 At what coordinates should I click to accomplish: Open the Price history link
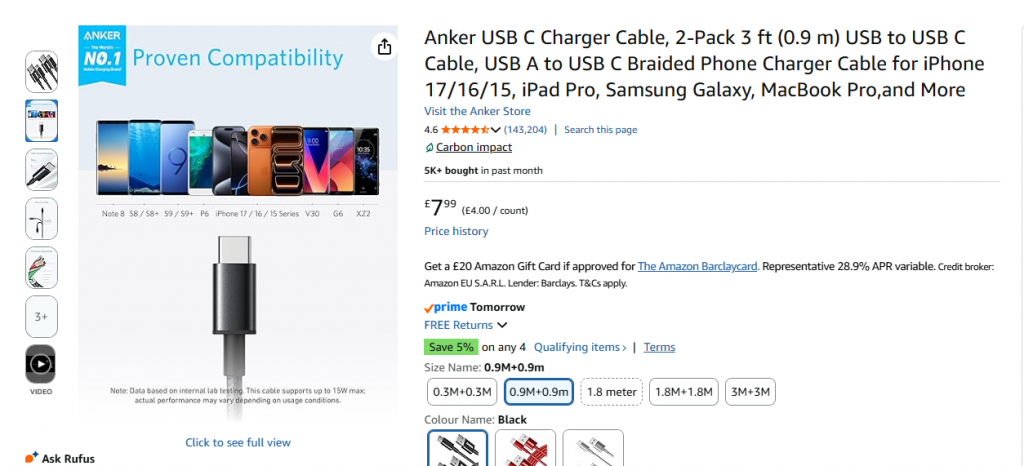[456, 231]
